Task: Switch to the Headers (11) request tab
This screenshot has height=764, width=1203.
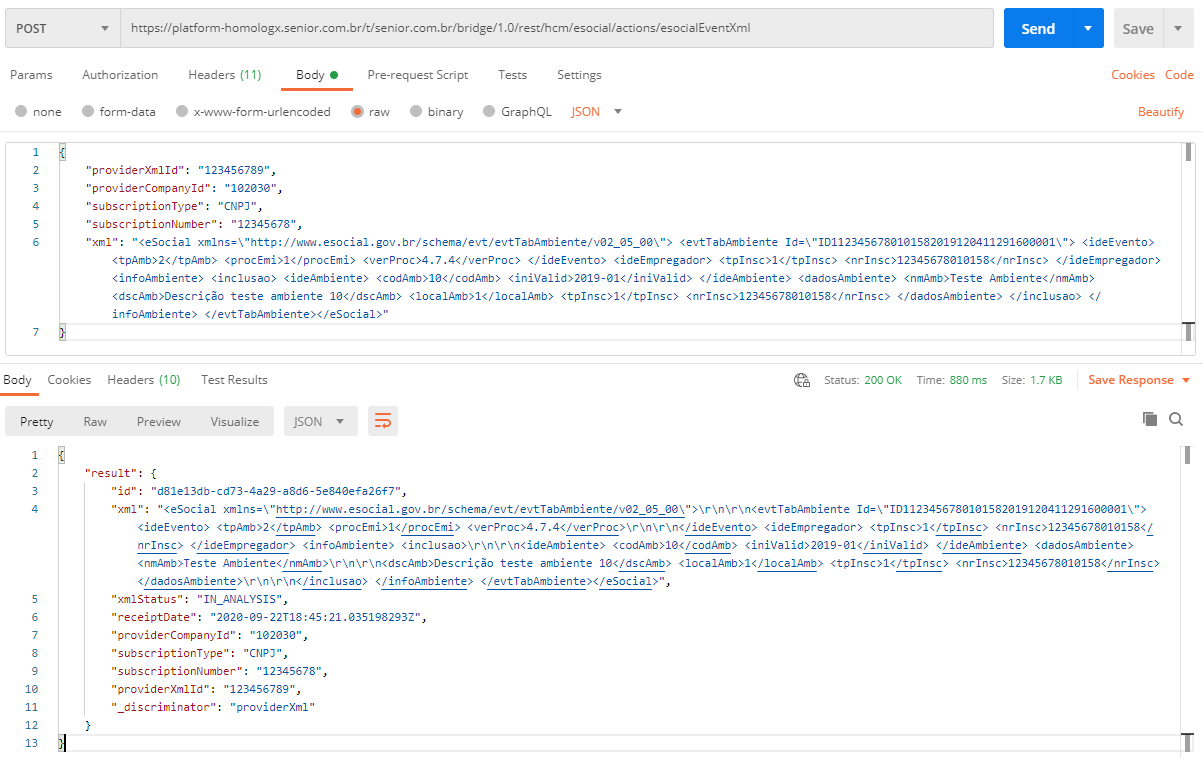Action: point(224,75)
